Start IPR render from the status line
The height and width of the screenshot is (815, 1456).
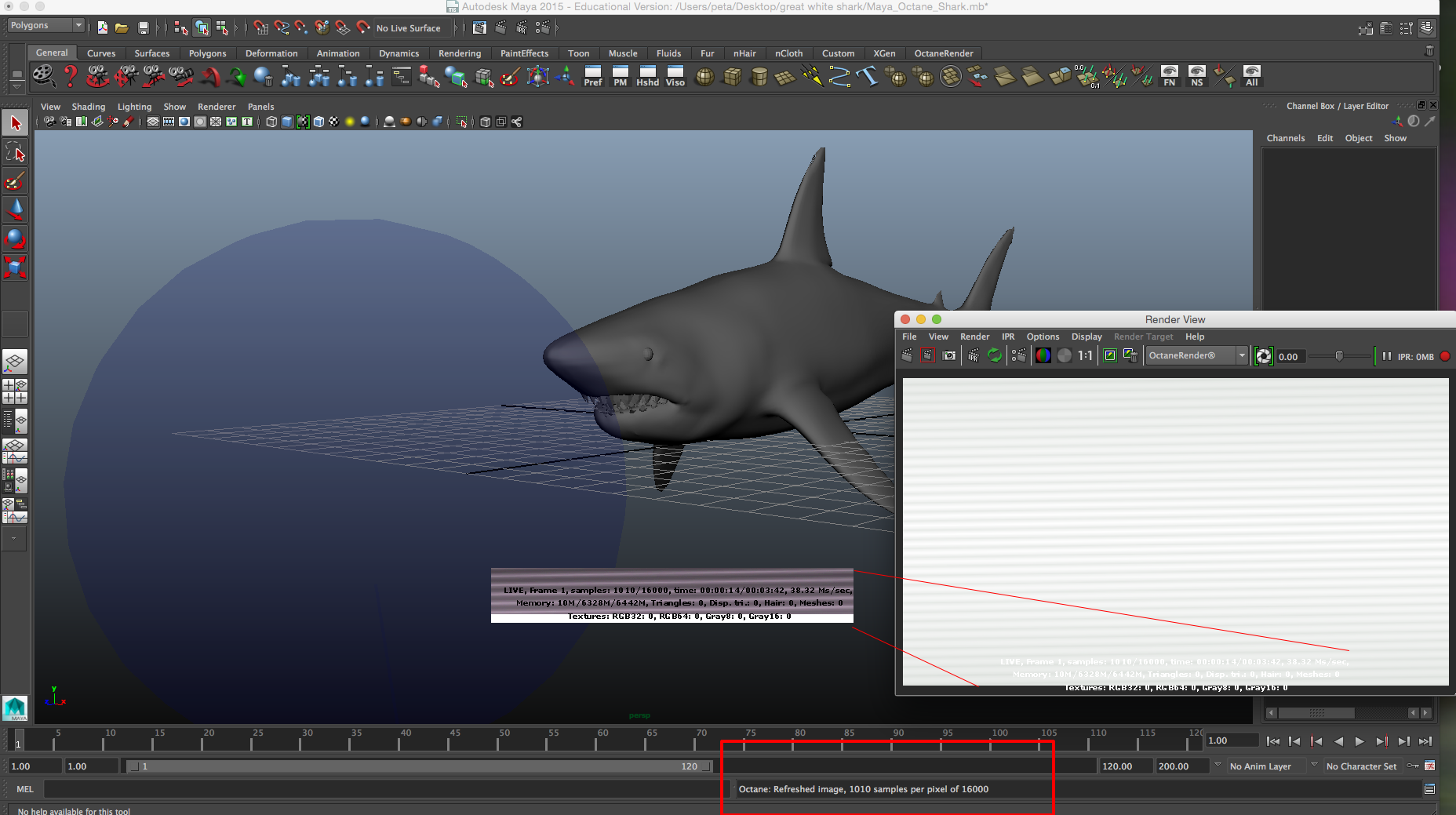[522, 28]
